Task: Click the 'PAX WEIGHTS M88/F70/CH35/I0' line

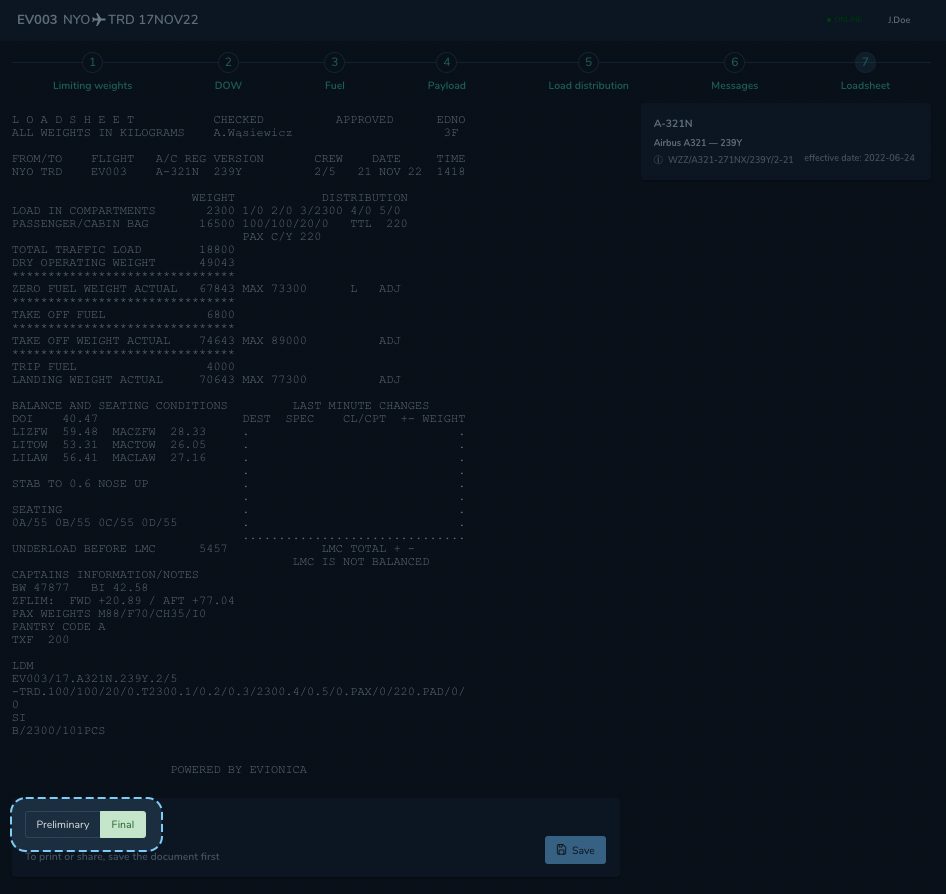Action: (109, 613)
